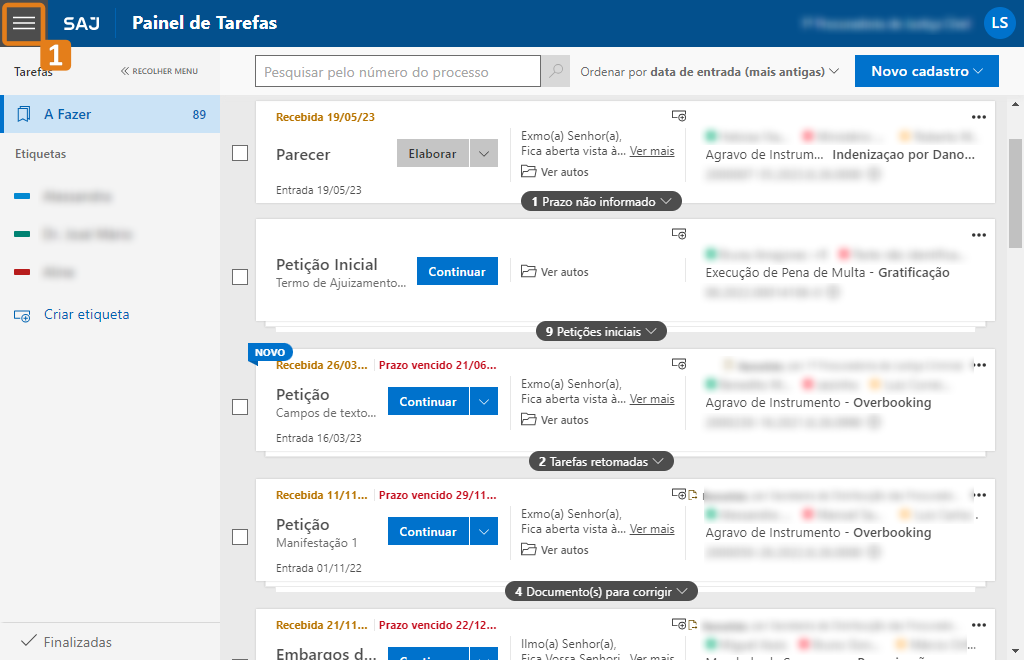Check the Petição Inicial task checkbox
The height and width of the screenshot is (660, 1024).
(x=240, y=277)
